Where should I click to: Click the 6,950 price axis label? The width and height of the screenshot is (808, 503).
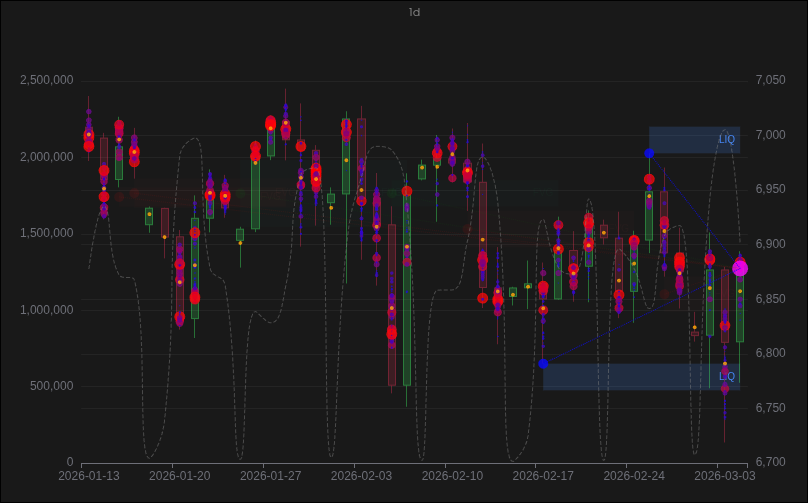click(770, 189)
